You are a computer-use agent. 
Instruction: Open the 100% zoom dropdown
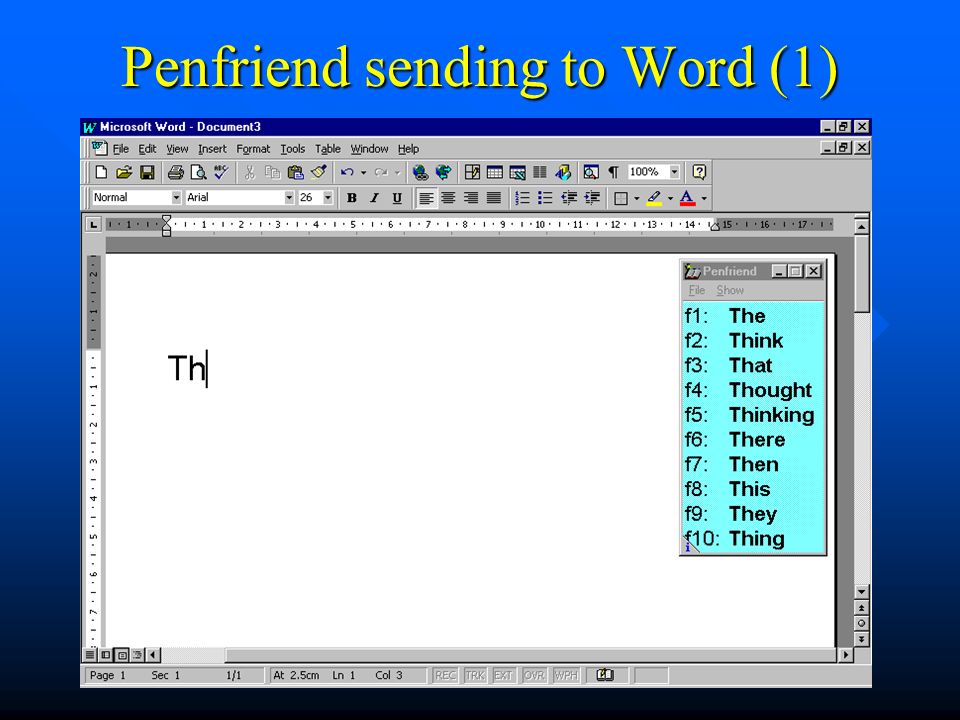[x=674, y=172]
